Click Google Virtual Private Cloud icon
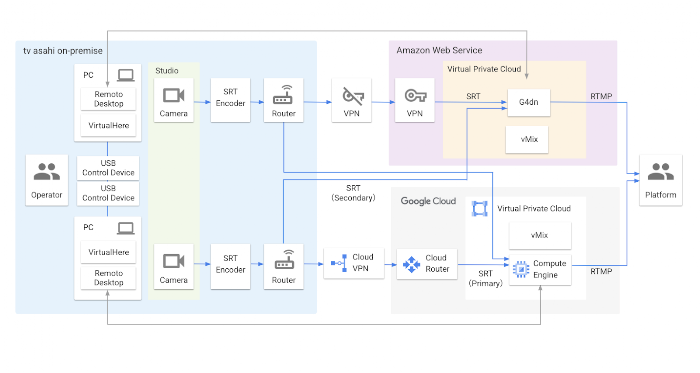The width and height of the screenshot is (700, 373). (x=479, y=208)
